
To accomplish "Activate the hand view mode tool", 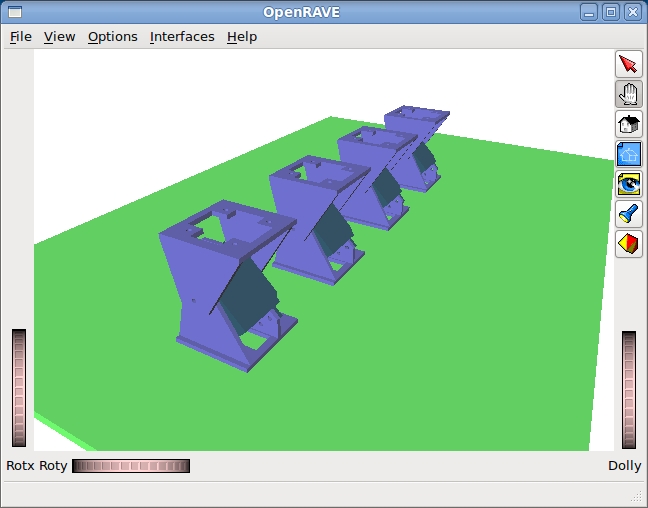I will [628, 94].
